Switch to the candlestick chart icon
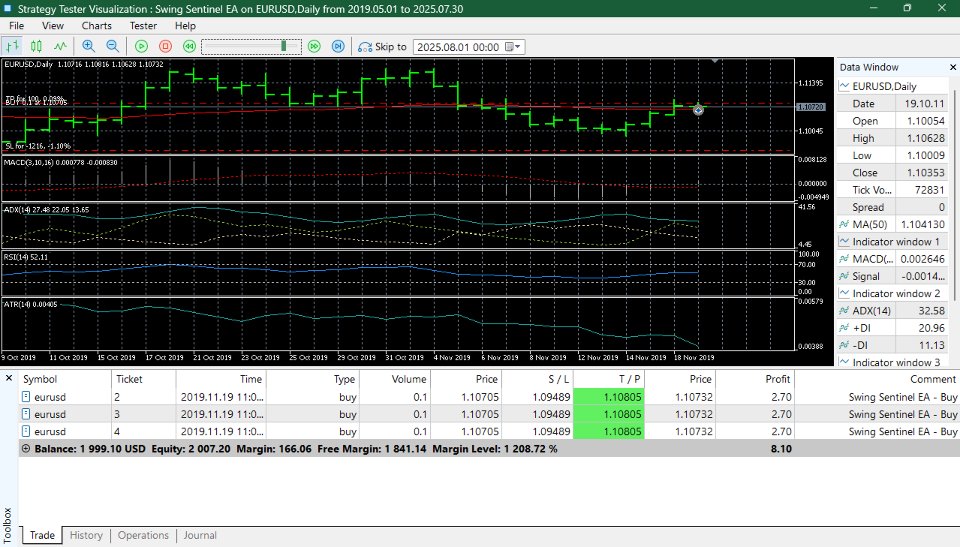Screen dimensions: 960x547 point(36,47)
